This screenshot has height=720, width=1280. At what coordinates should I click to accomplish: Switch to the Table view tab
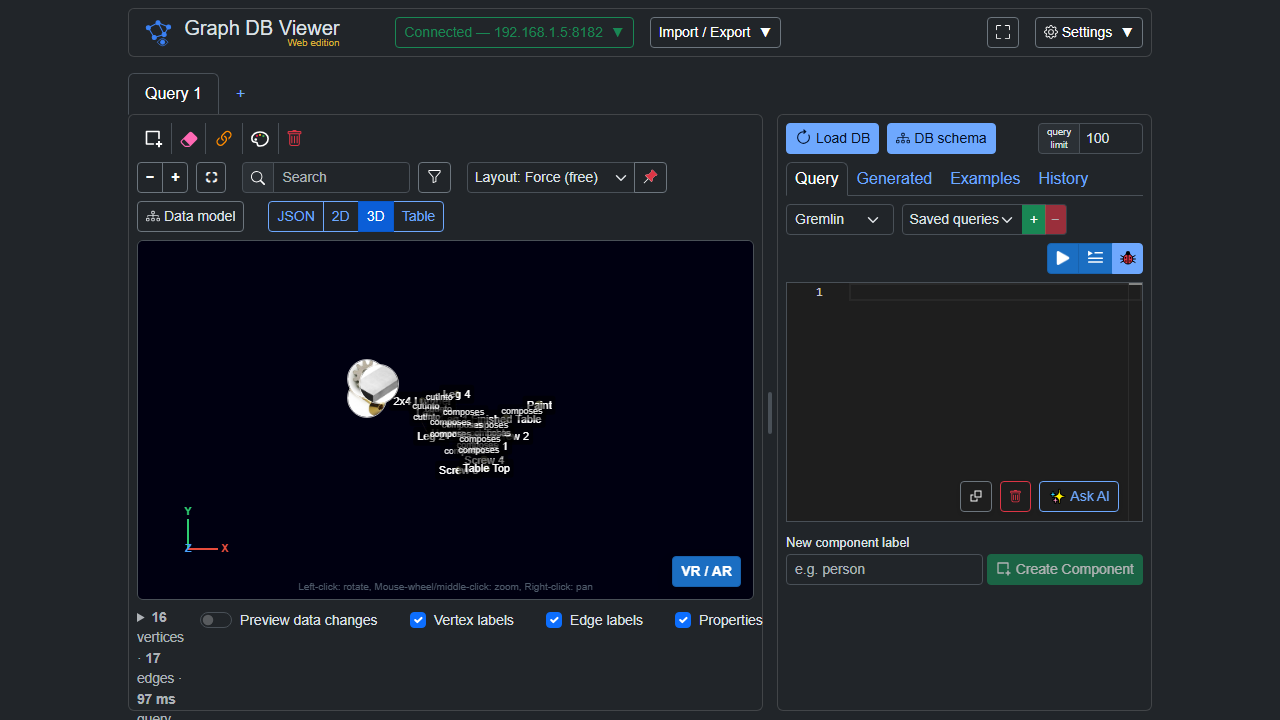[x=418, y=216]
